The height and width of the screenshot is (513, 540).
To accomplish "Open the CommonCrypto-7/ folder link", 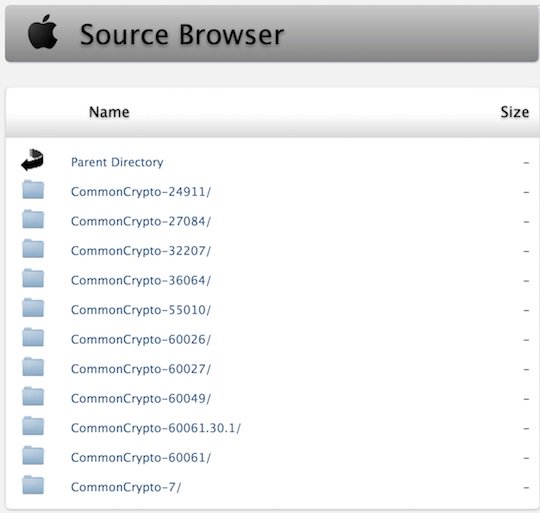I will point(126,488).
